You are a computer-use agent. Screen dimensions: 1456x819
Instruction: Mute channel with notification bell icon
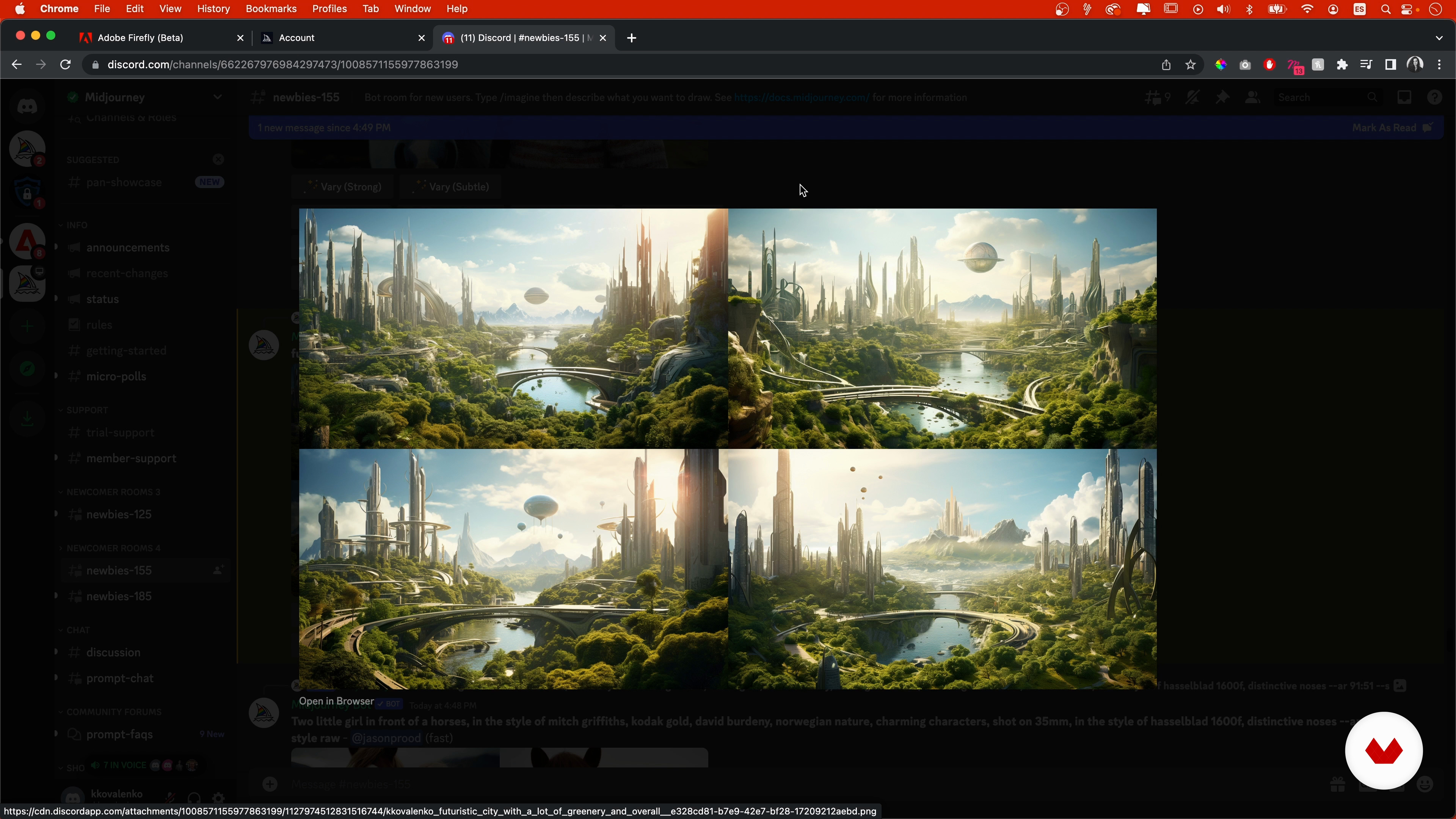pyautogui.click(x=1192, y=97)
